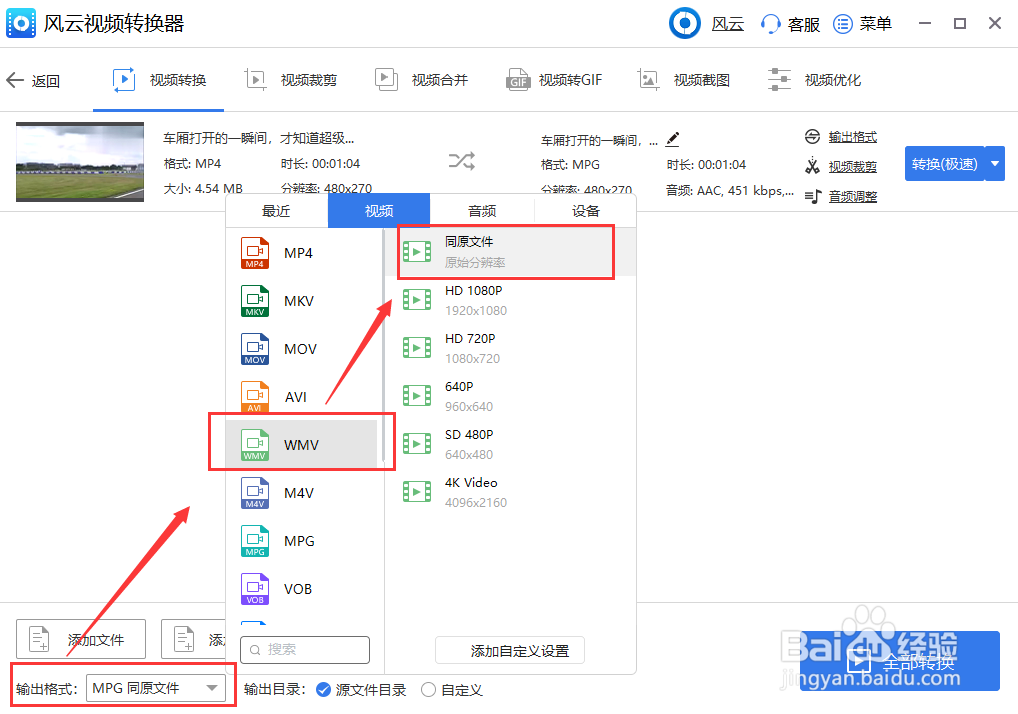1018x714 pixels.
Task: Click the 添加自定义设置 button
Action: pos(509,649)
